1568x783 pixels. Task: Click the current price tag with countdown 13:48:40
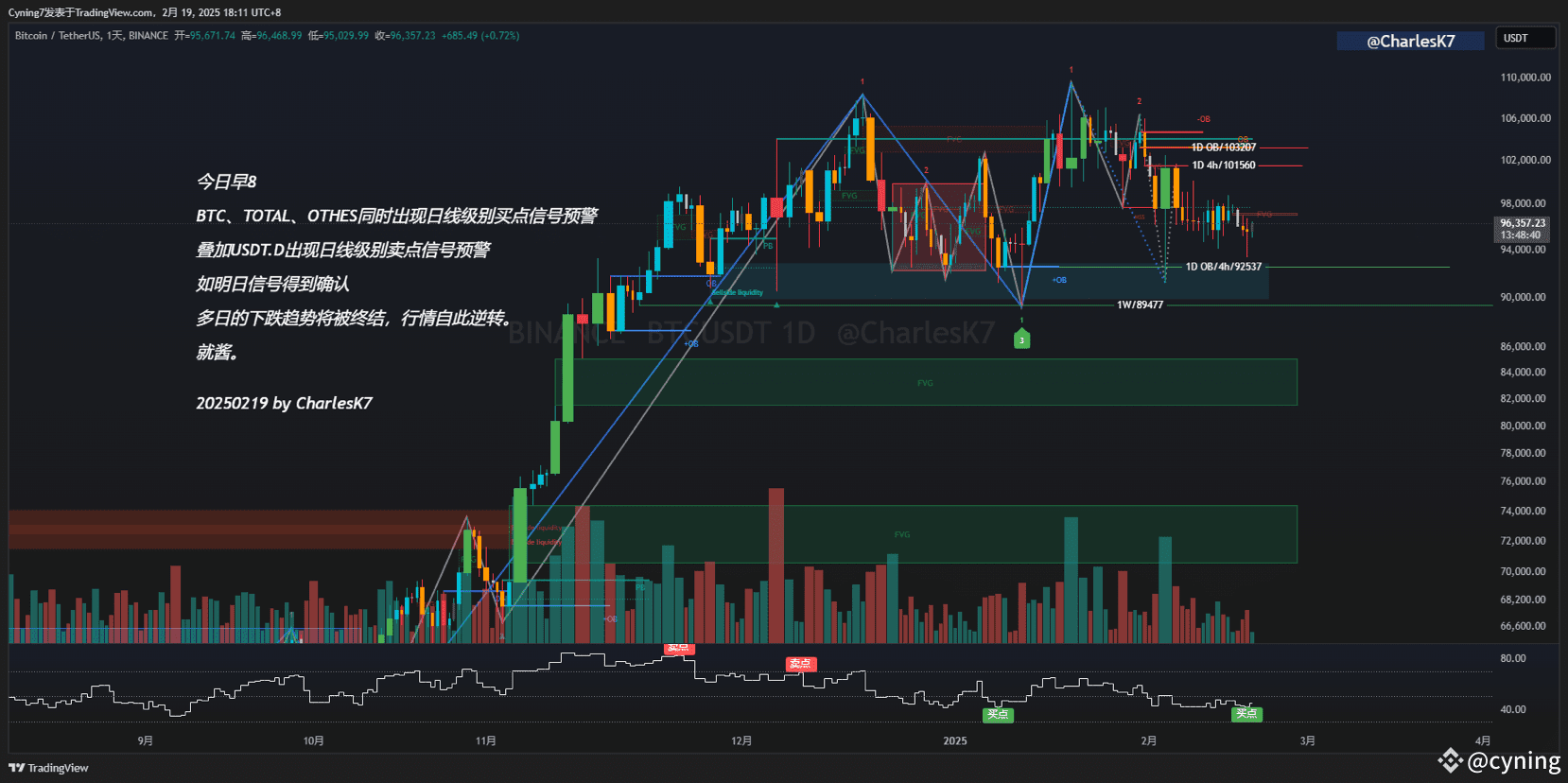1521,229
